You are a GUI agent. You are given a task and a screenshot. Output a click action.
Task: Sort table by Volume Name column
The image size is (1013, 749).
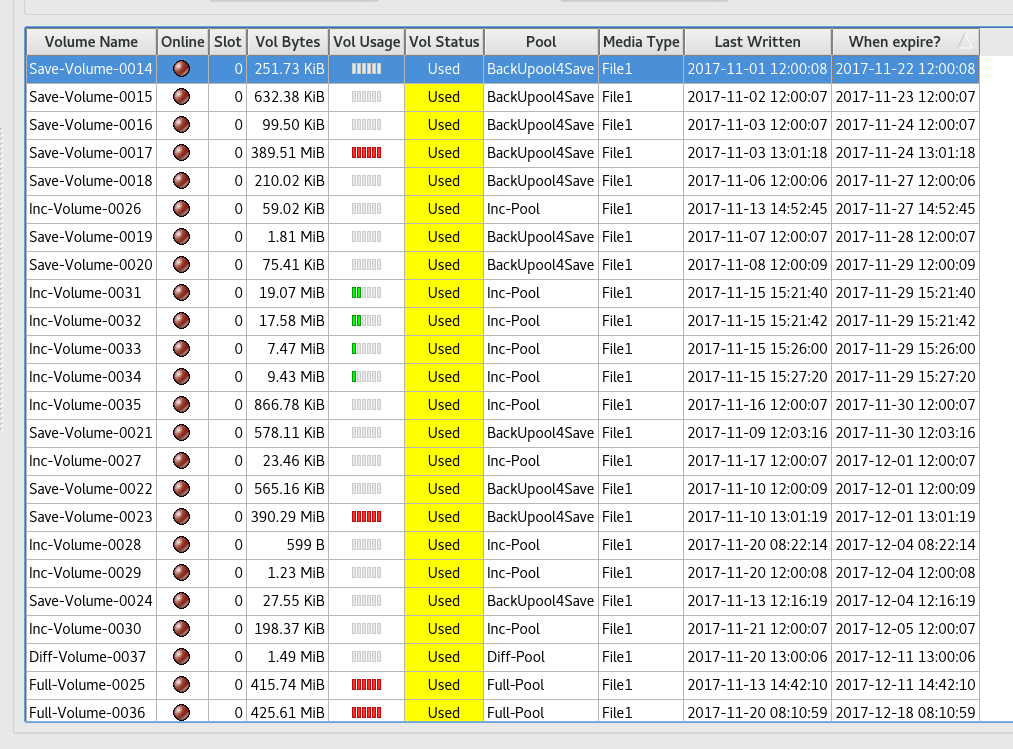(x=91, y=42)
